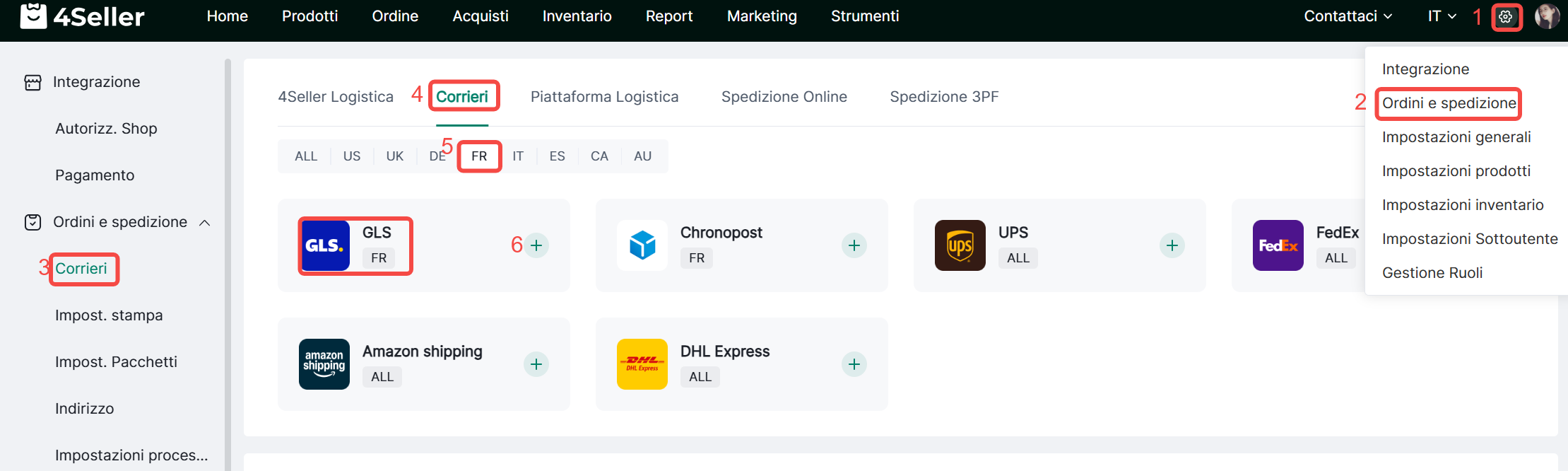The width and height of the screenshot is (1568, 471).
Task: Select the ALL country filter
Action: pyautogui.click(x=306, y=156)
